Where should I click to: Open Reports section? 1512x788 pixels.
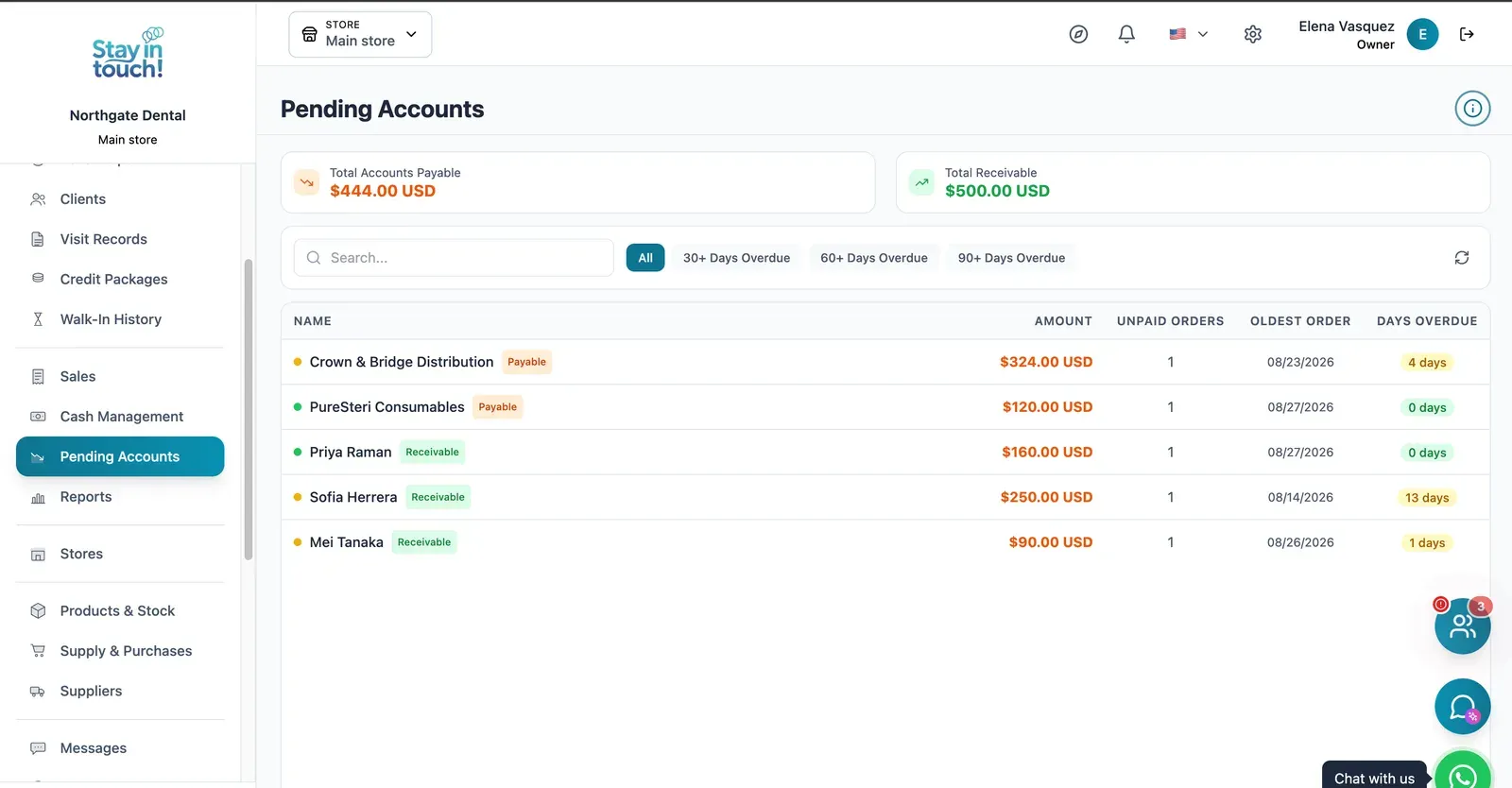[120, 497]
